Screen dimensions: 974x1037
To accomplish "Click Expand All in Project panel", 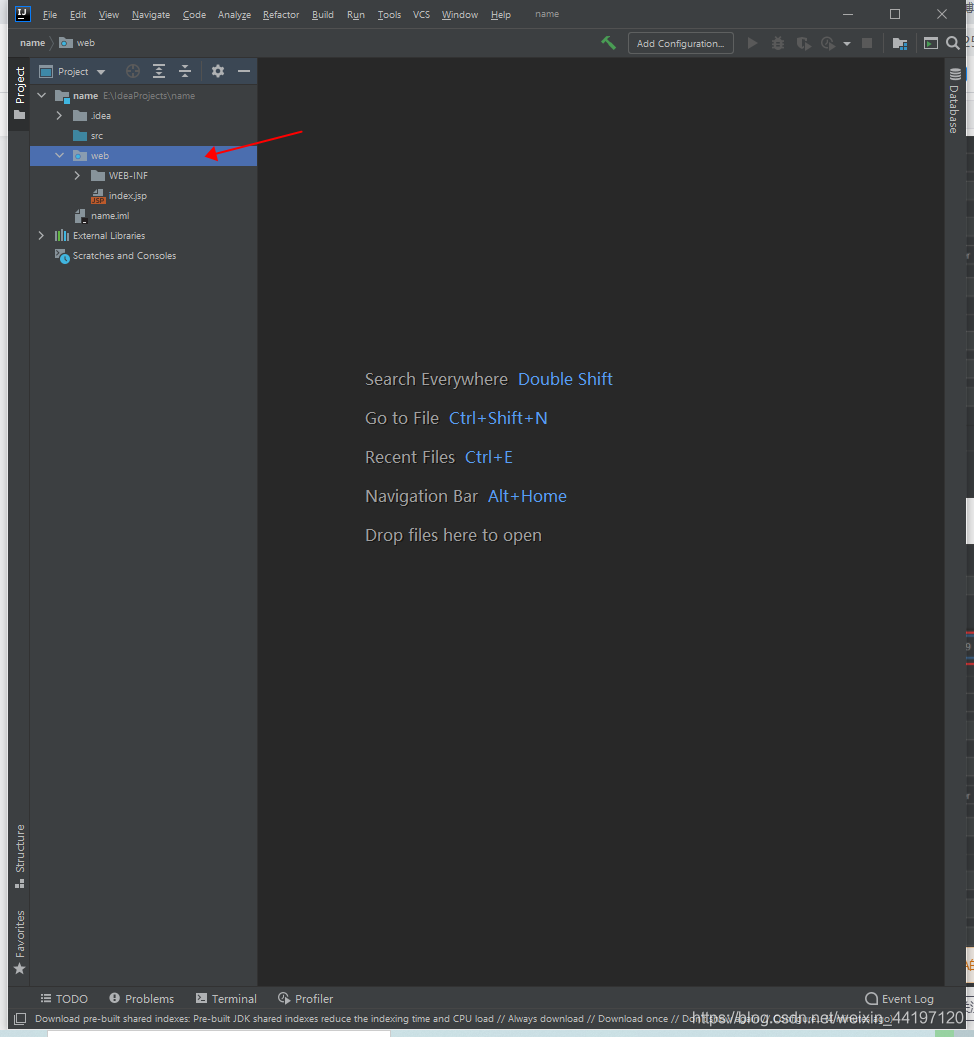I will click(x=159, y=71).
